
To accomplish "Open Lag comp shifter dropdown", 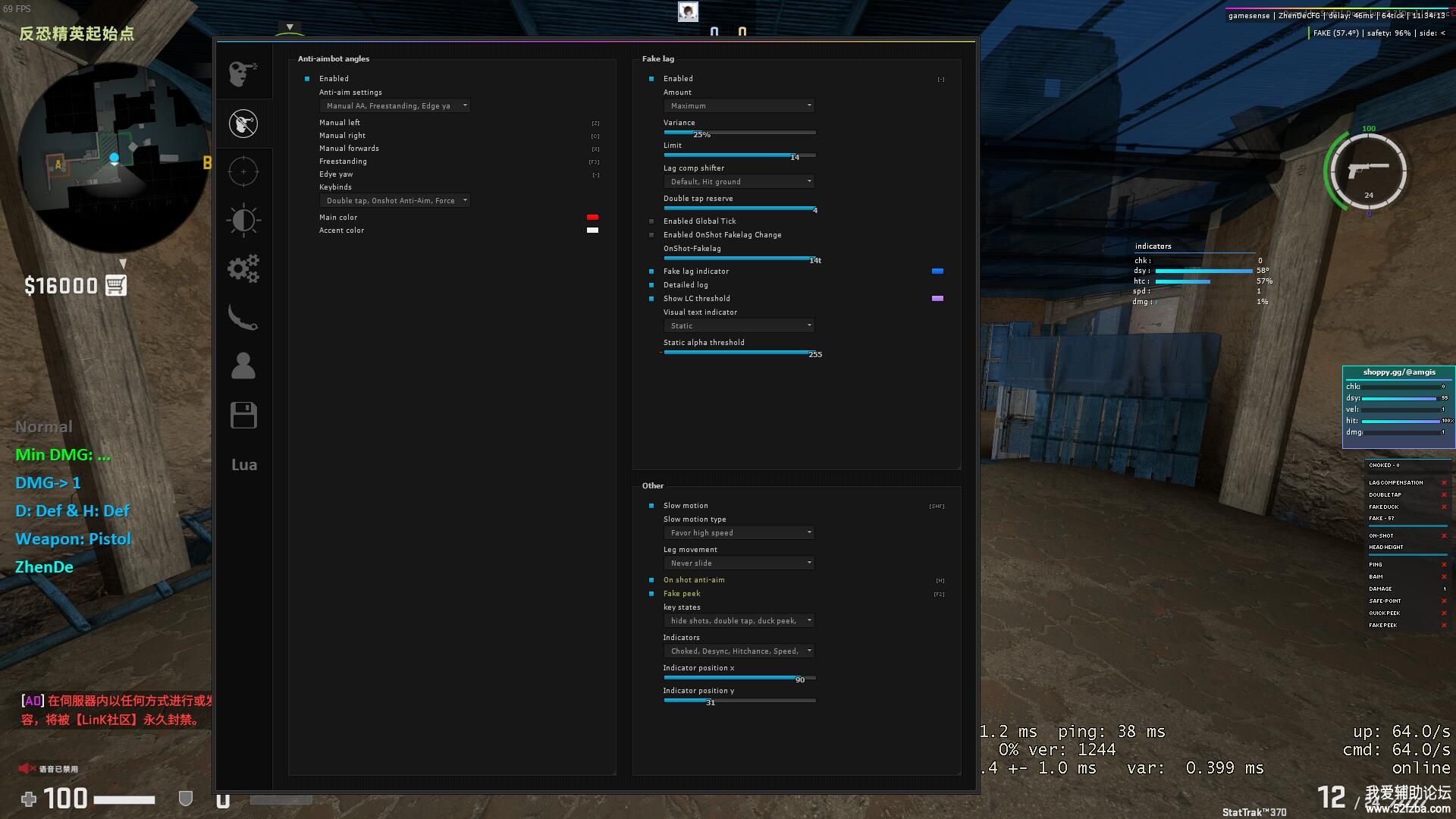I will pos(739,182).
